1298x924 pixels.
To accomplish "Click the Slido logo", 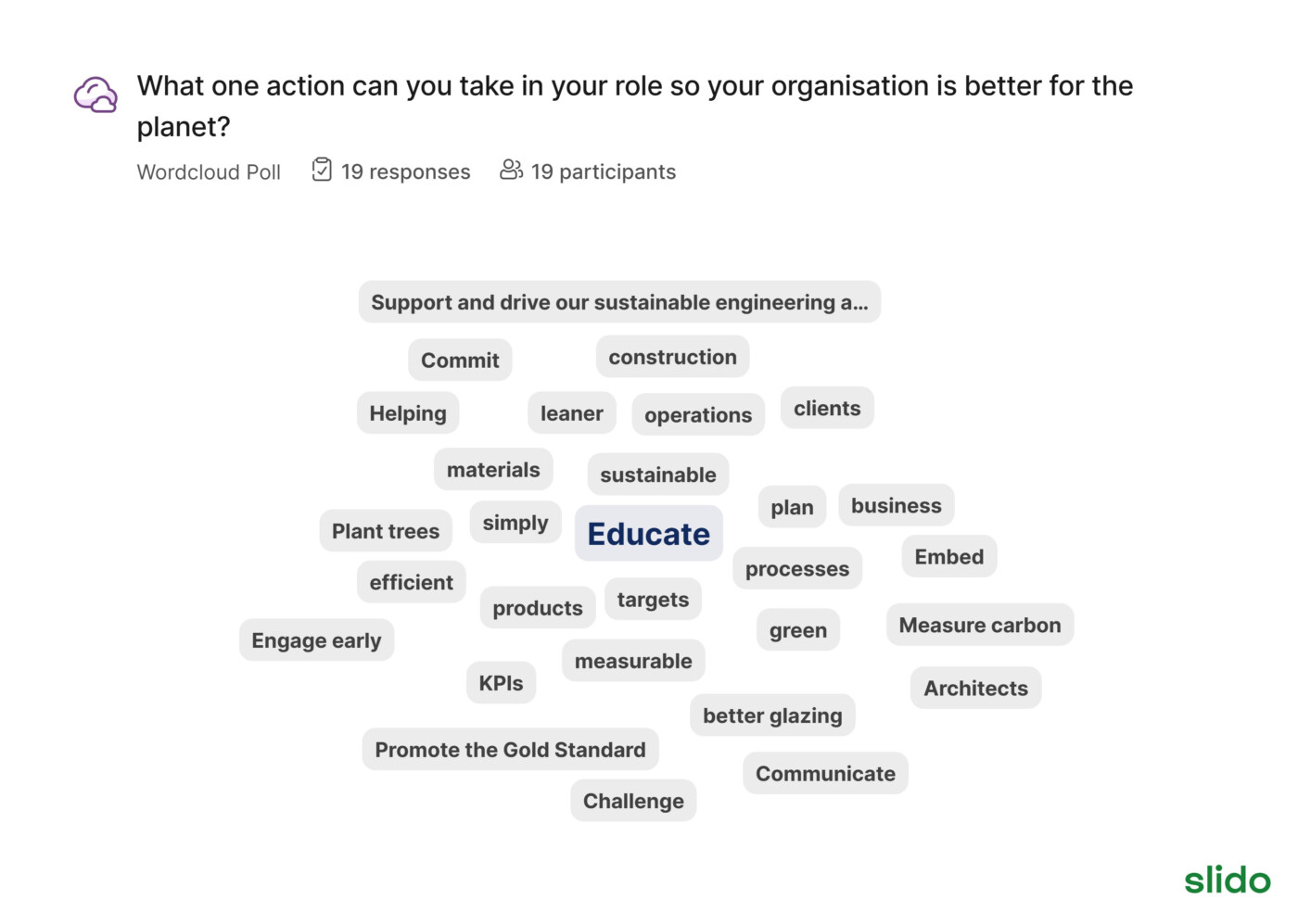I will (1227, 880).
